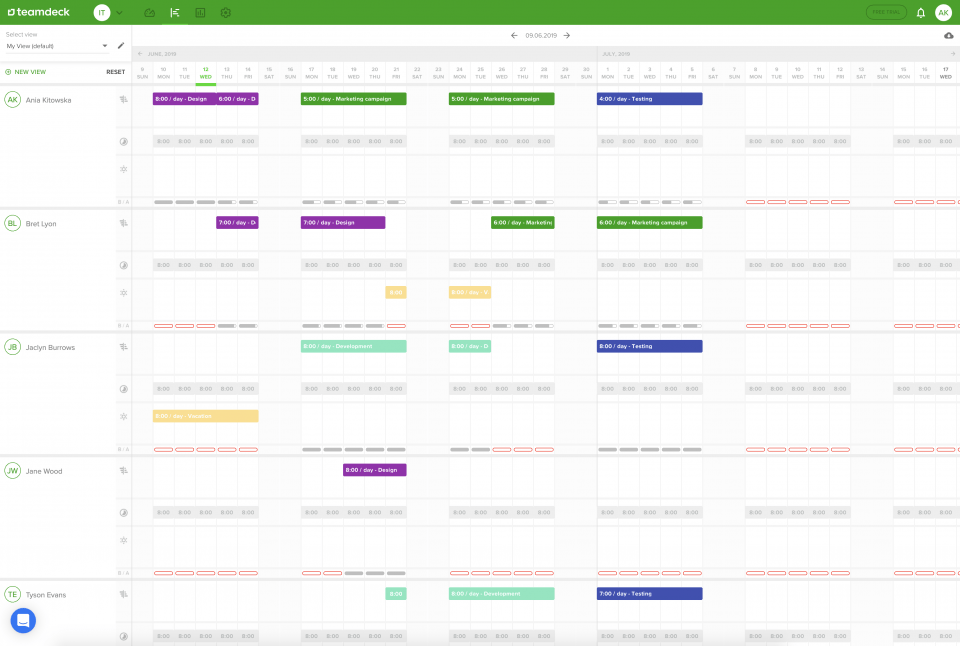Click Jaclyn Burrows' availability clock icon
Image resolution: width=960 pixels, height=646 pixels.
coord(124,389)
